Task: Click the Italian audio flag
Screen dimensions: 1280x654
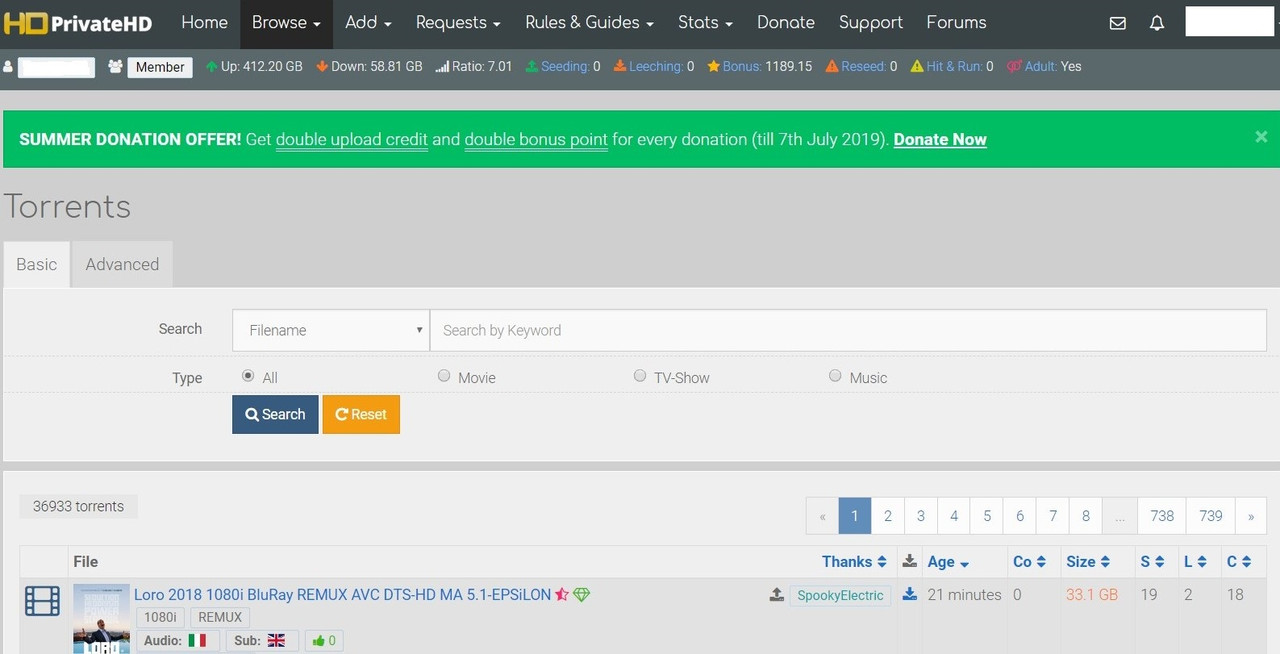Action: click(197, 640)
